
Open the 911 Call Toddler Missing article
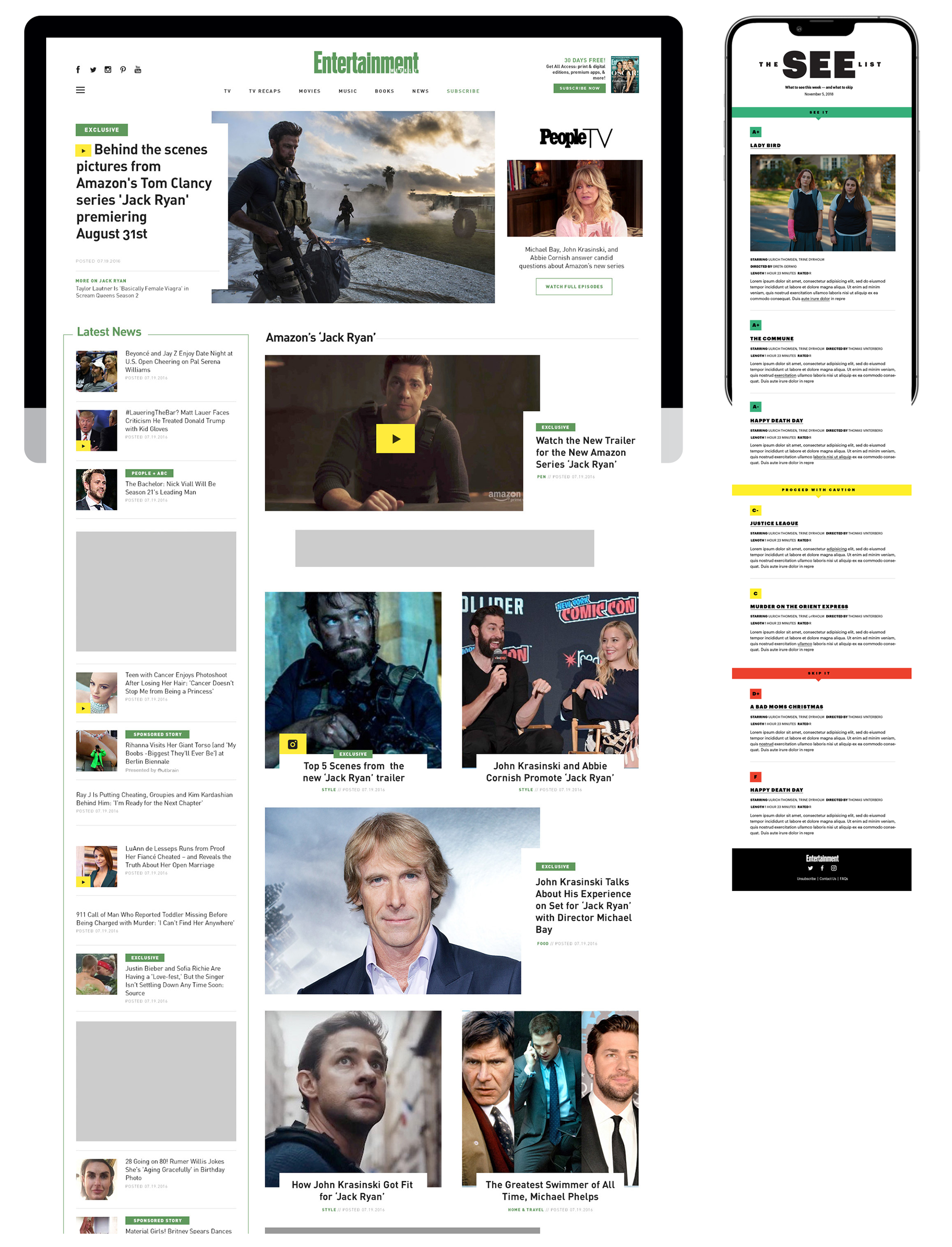click(x=155, y=918)
